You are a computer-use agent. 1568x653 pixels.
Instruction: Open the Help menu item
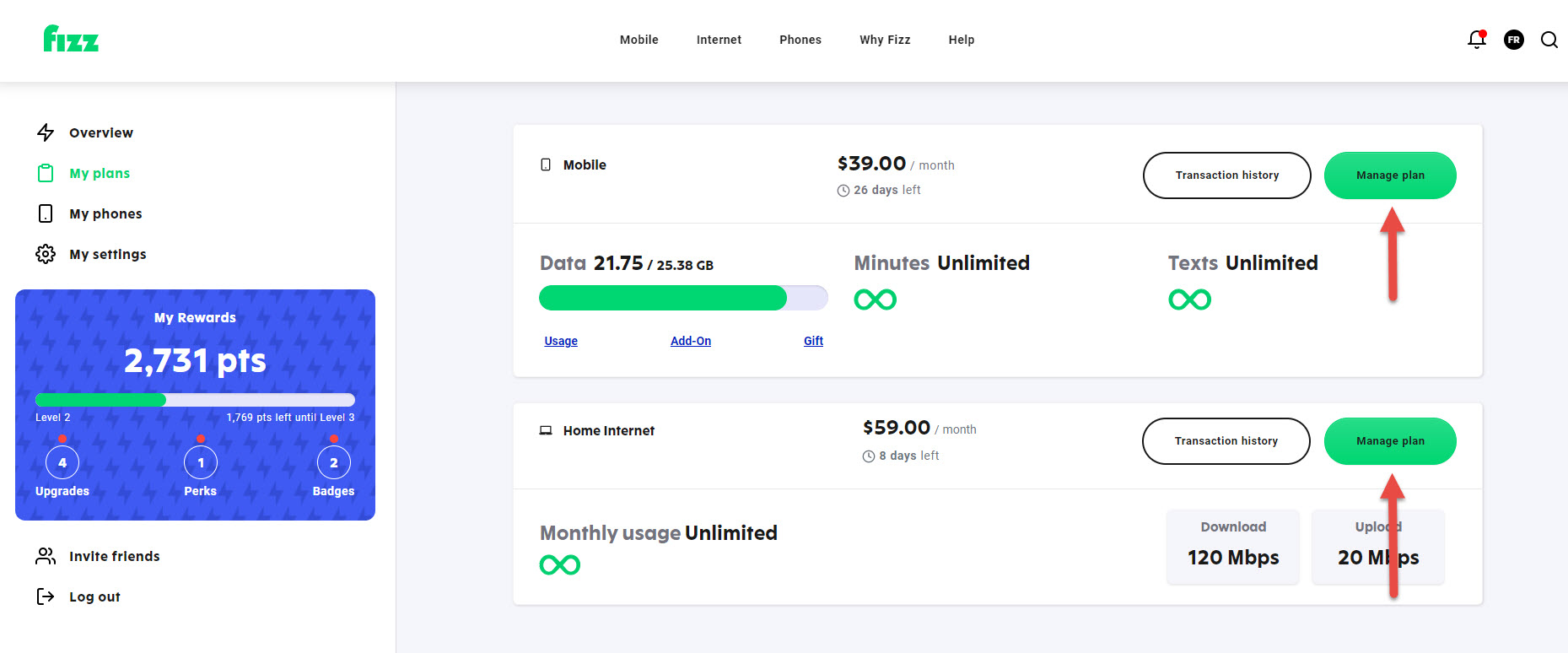pyautogui.click(x=962, y=40)
